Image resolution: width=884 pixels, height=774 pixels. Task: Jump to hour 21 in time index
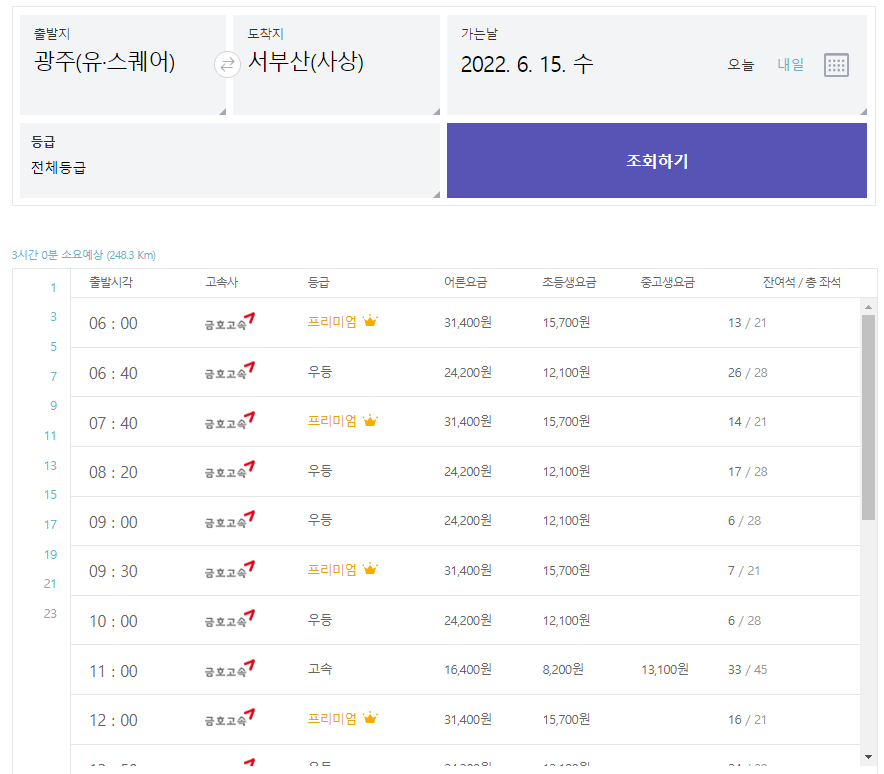[50, 584]
